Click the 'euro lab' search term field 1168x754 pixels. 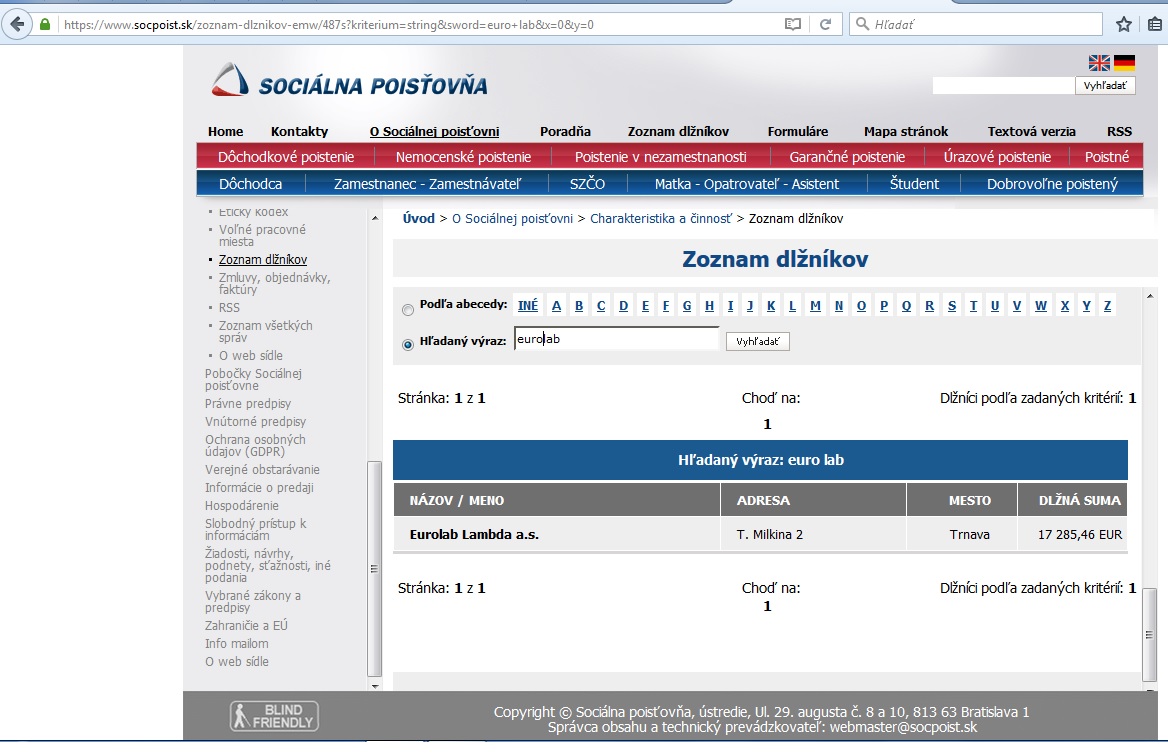(616, 340)
